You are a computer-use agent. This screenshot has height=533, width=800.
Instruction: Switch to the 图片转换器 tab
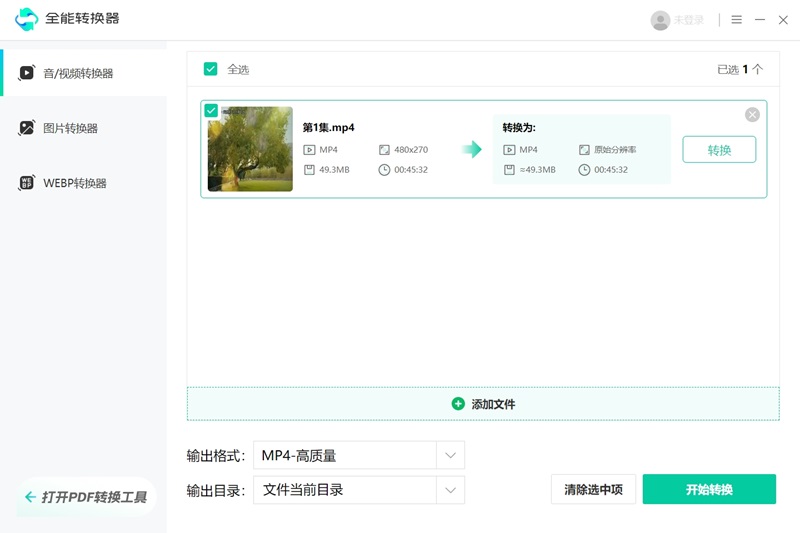(x=70, y=128)
